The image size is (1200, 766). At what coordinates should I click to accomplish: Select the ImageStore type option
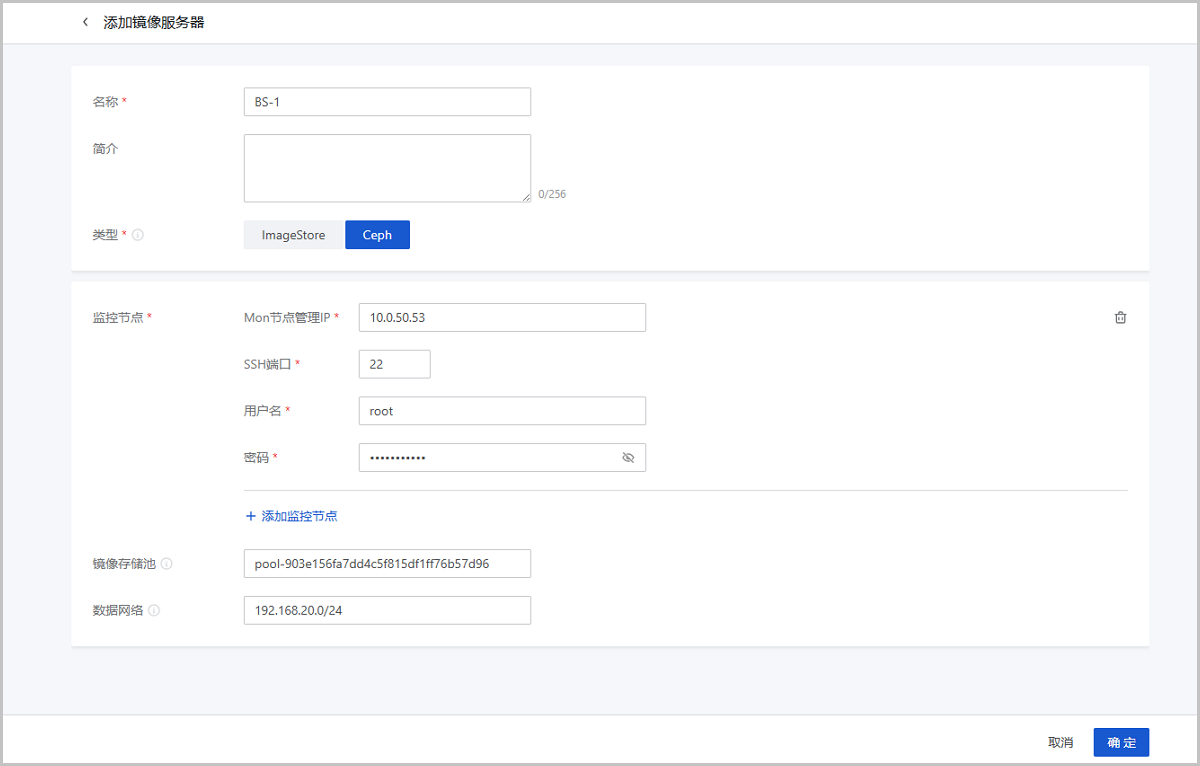[293, 235]
